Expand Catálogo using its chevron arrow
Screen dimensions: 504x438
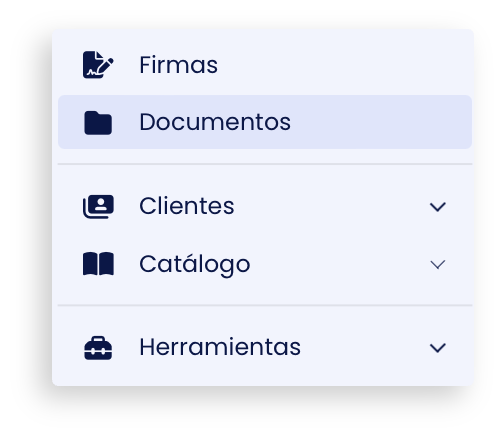438,265
